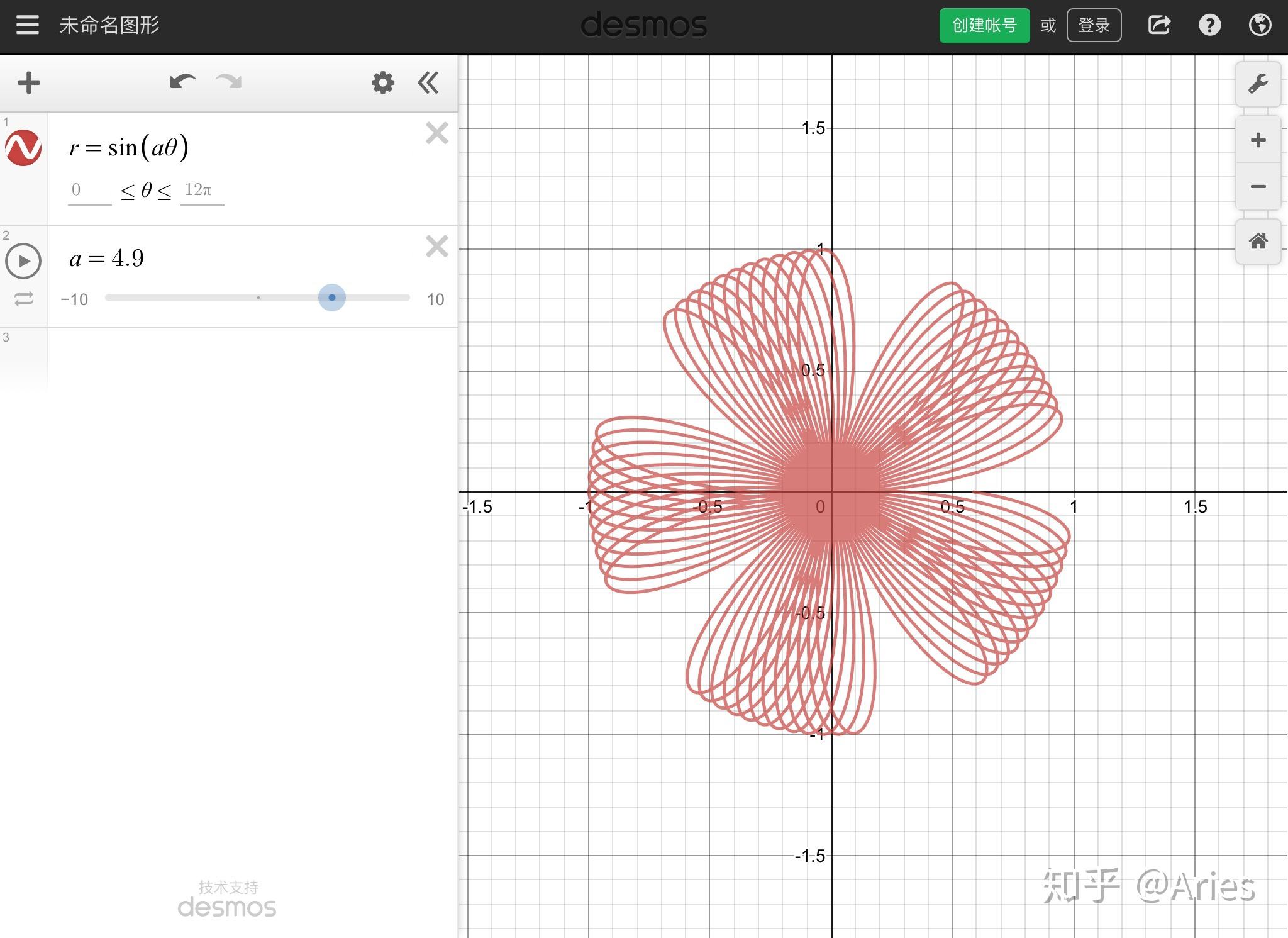Open the language globe menu
Image resolution: width=1288 pixels, height=938 pixels.
click(x=1260, y=25)
